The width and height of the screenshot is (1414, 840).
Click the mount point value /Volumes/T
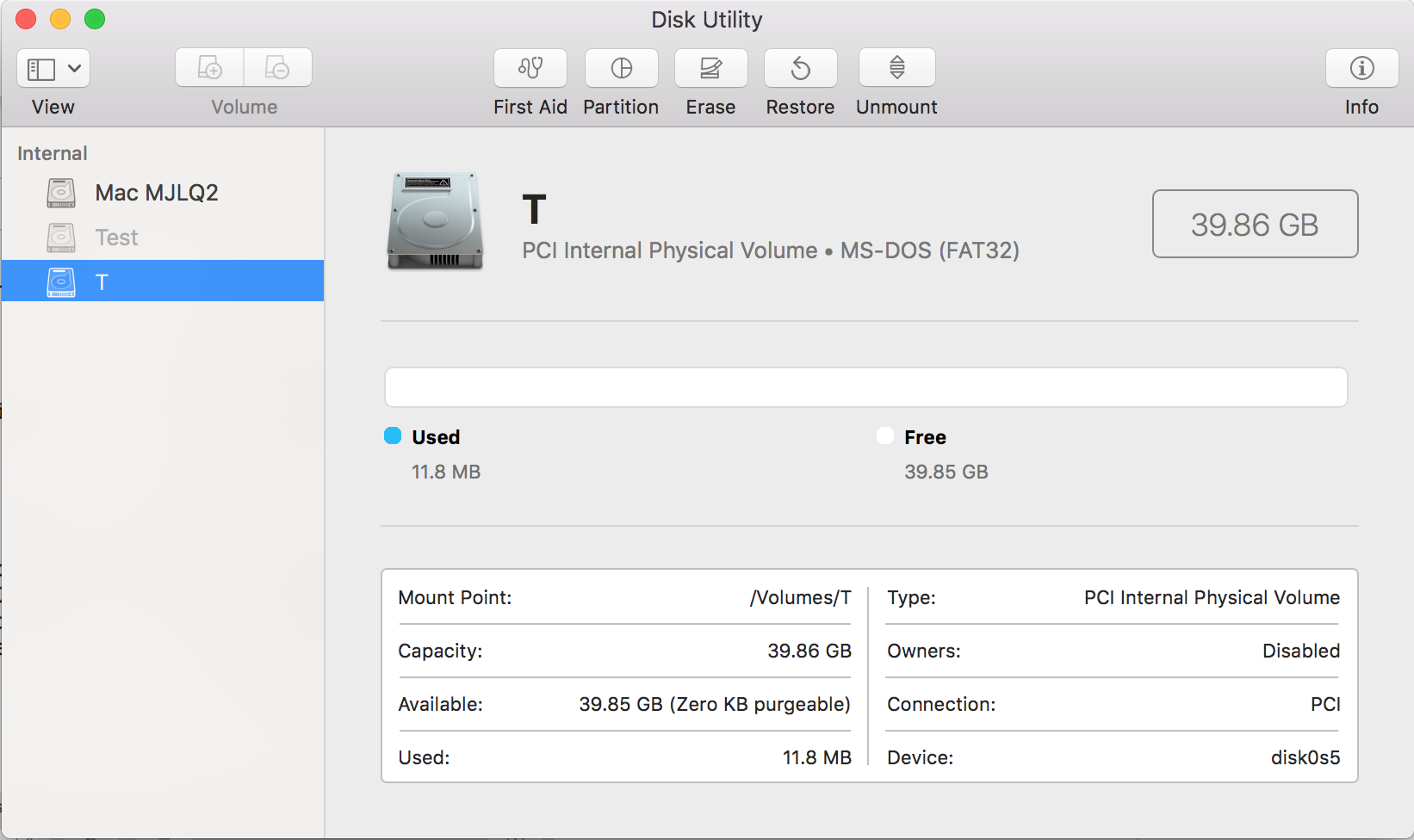[x=801, y=597]
